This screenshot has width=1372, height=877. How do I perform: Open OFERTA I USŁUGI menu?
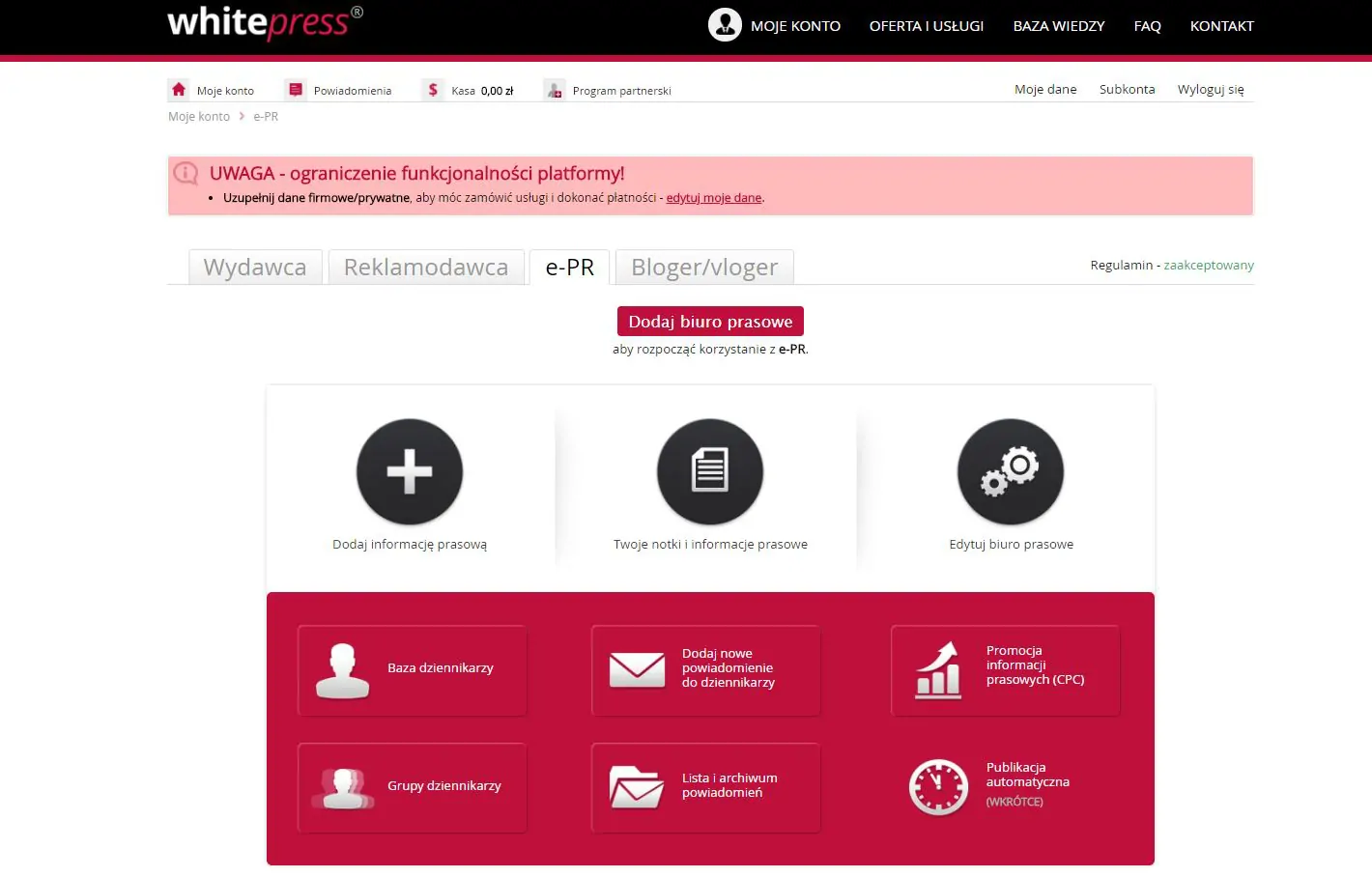click(927, 26)
